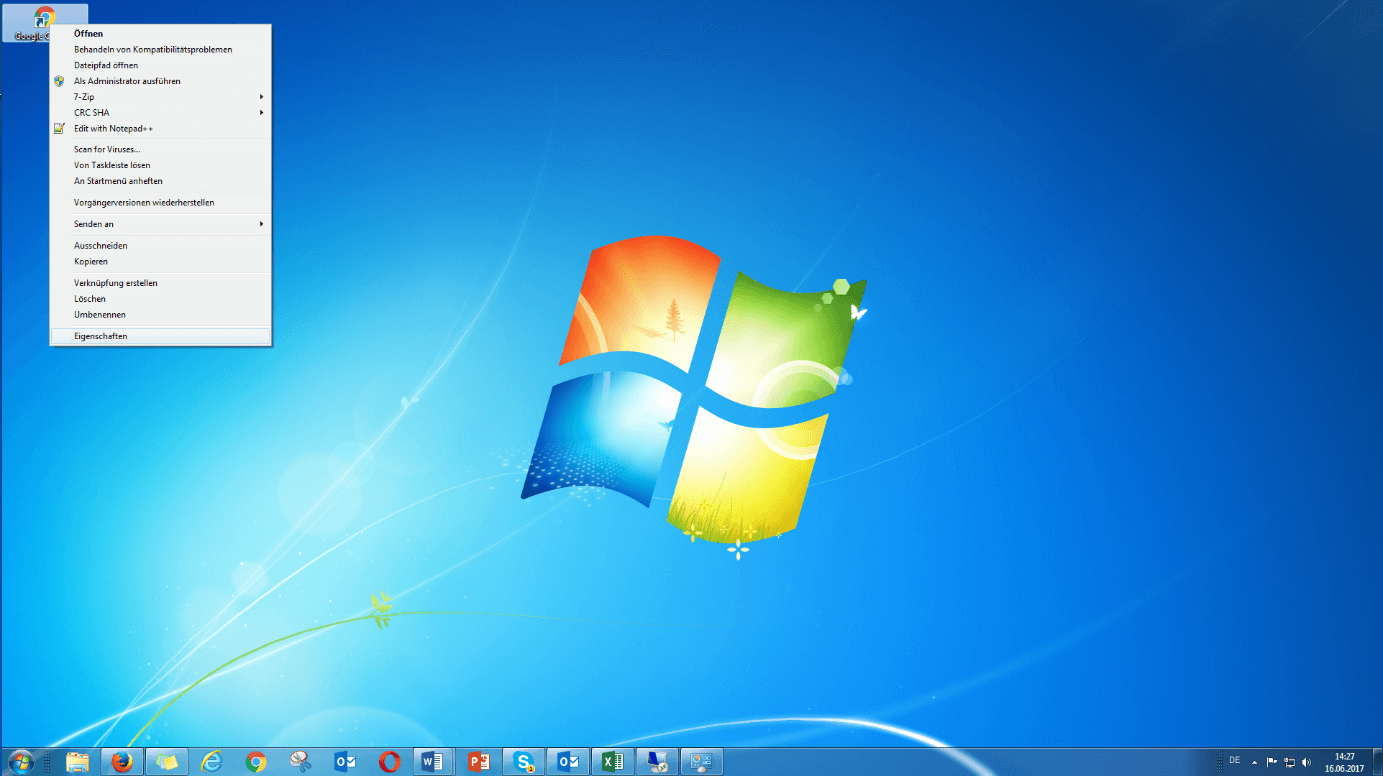The width and height of the screenshot is (1383, 776).
Task: Choose Öffnen in the context menu
Action: [160, 33]
